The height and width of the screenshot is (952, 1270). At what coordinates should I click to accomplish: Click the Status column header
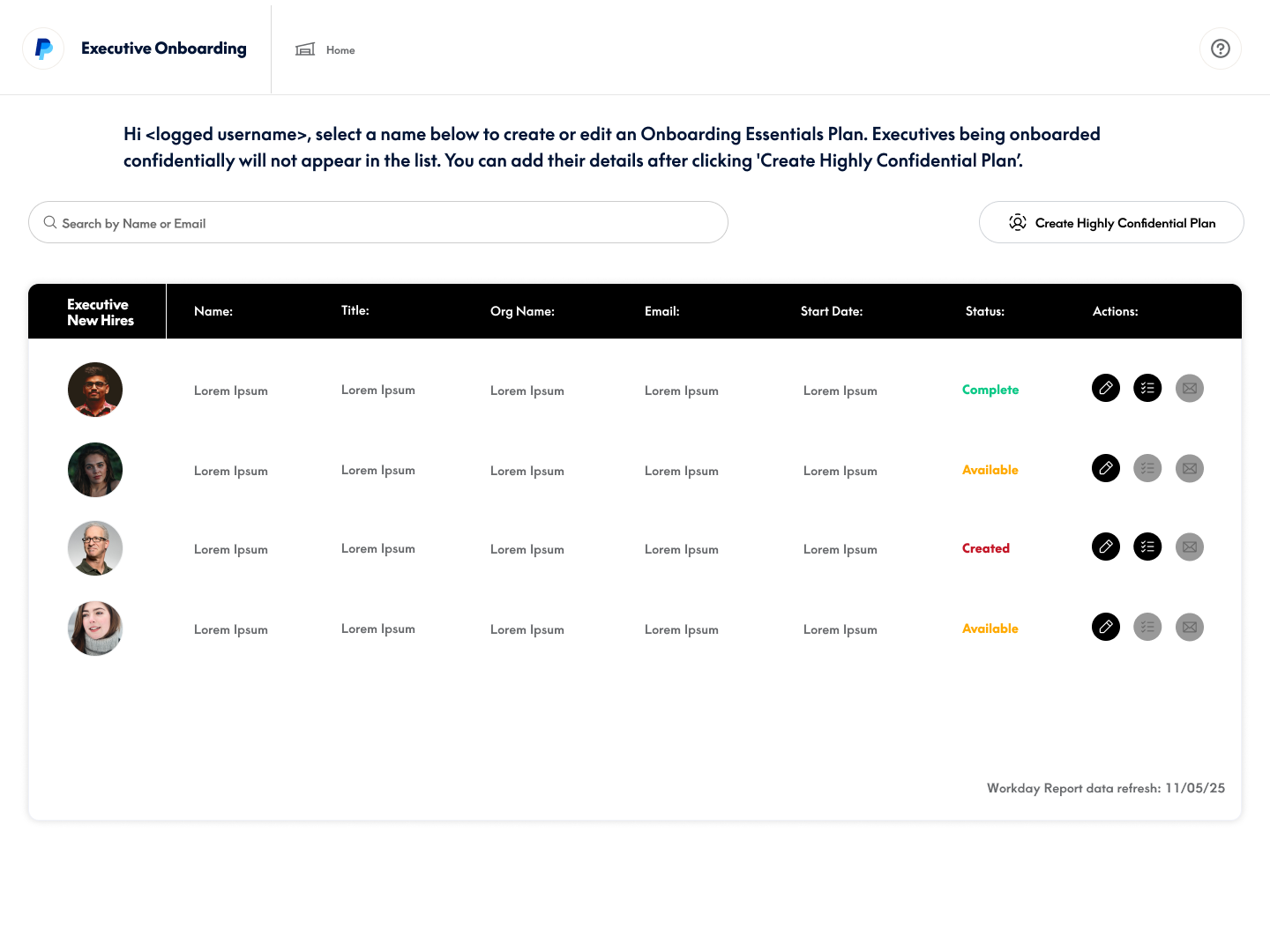984,311
